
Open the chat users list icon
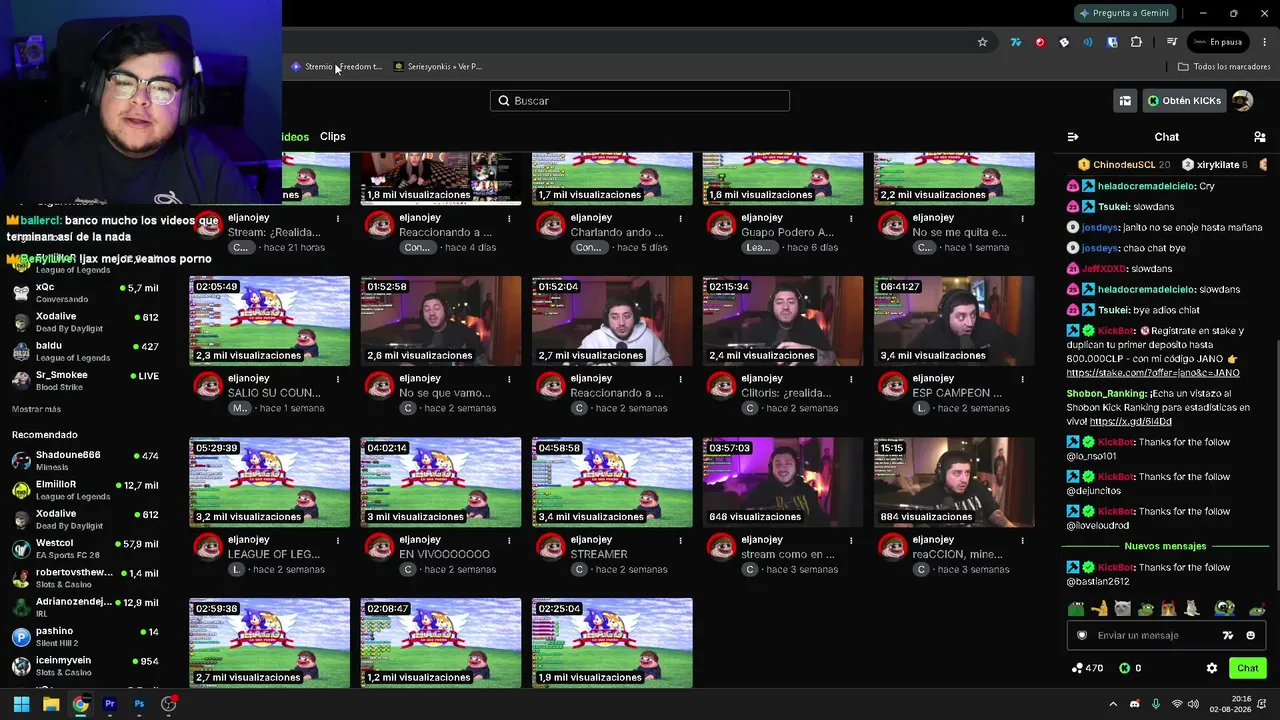[x=1259, y=137]
